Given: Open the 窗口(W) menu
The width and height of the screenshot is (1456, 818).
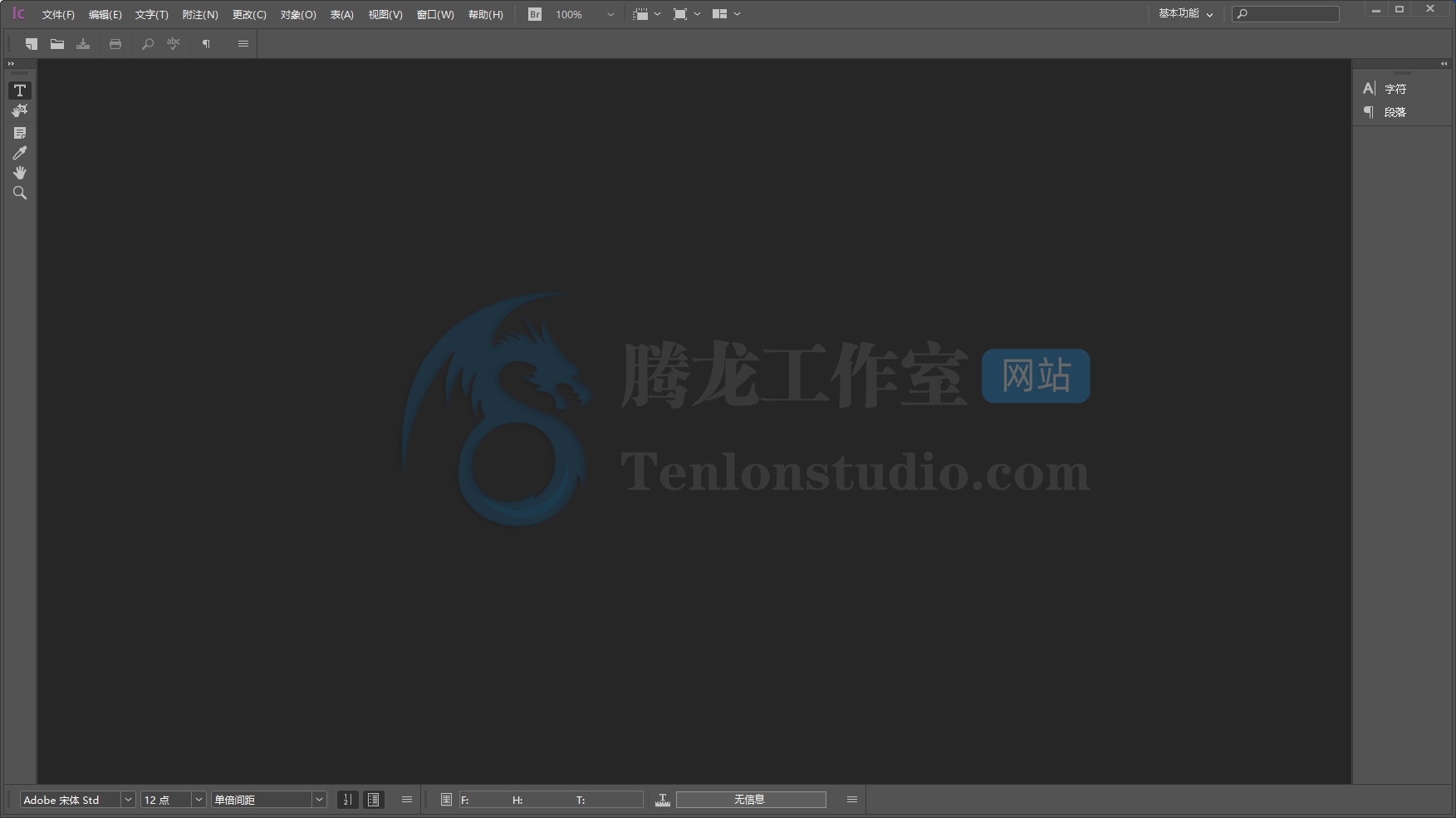Looking at the screenshot, I should click(x=435, y=15).
